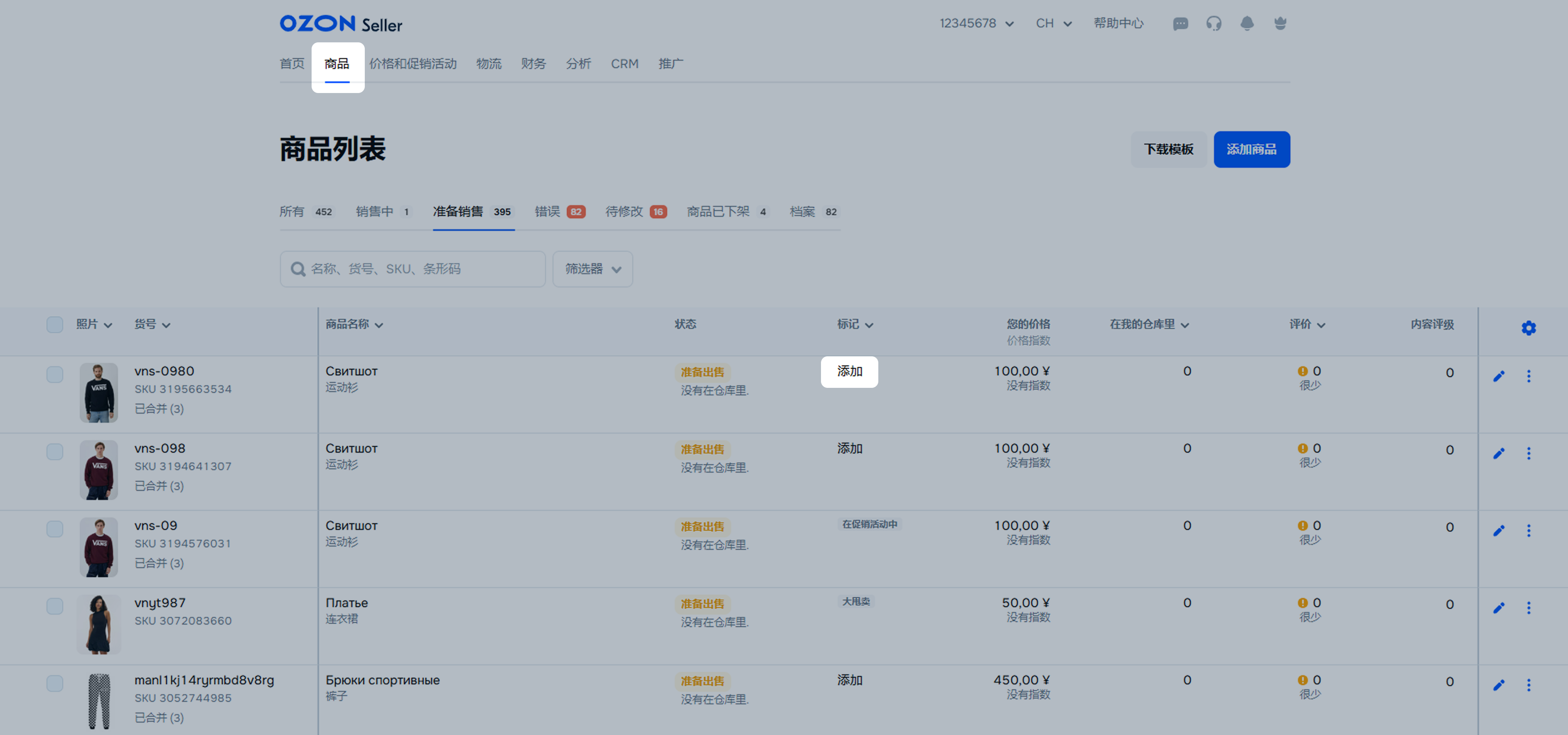Open table settings gear icon
This screenshot has width=1568, height=735.
[1529, 328]
